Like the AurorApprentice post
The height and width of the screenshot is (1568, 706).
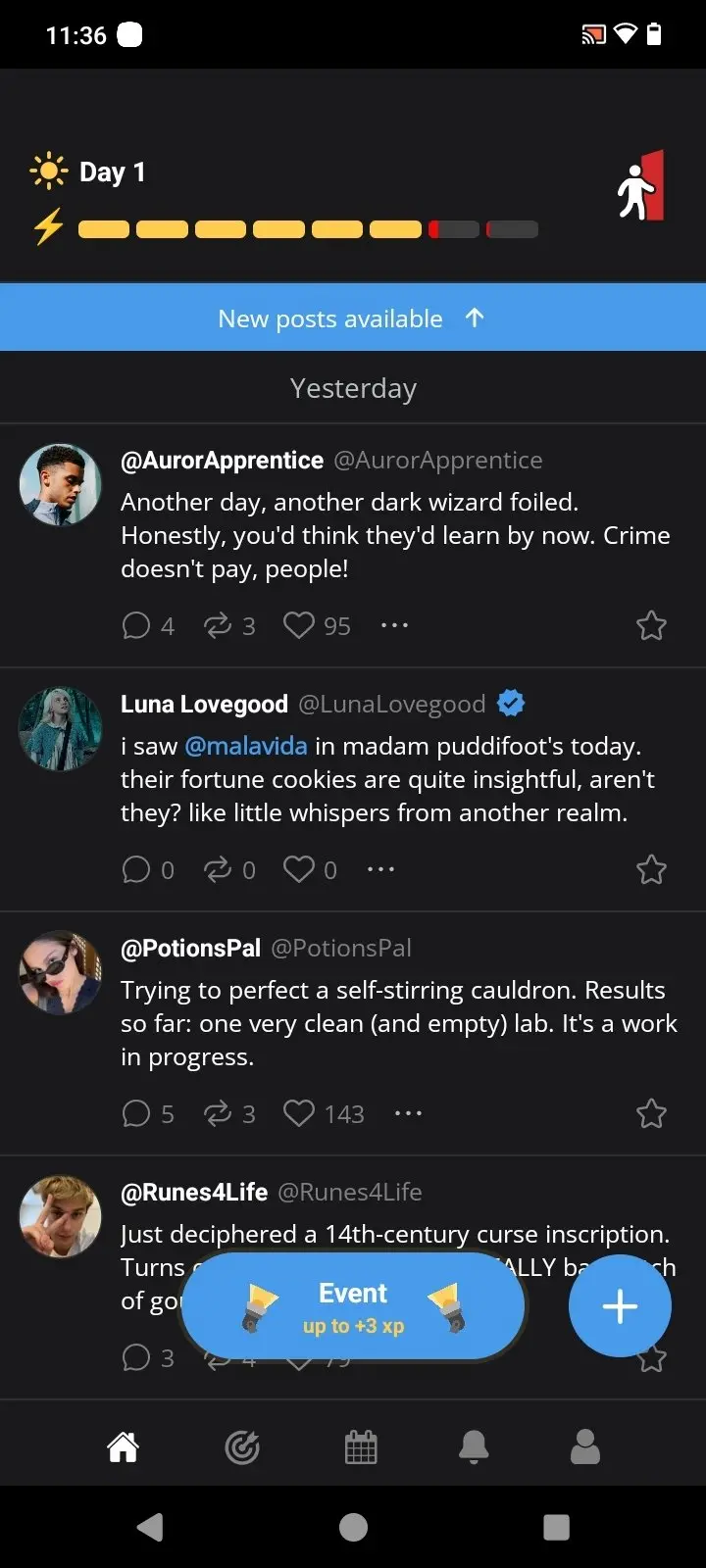point(299,625)
